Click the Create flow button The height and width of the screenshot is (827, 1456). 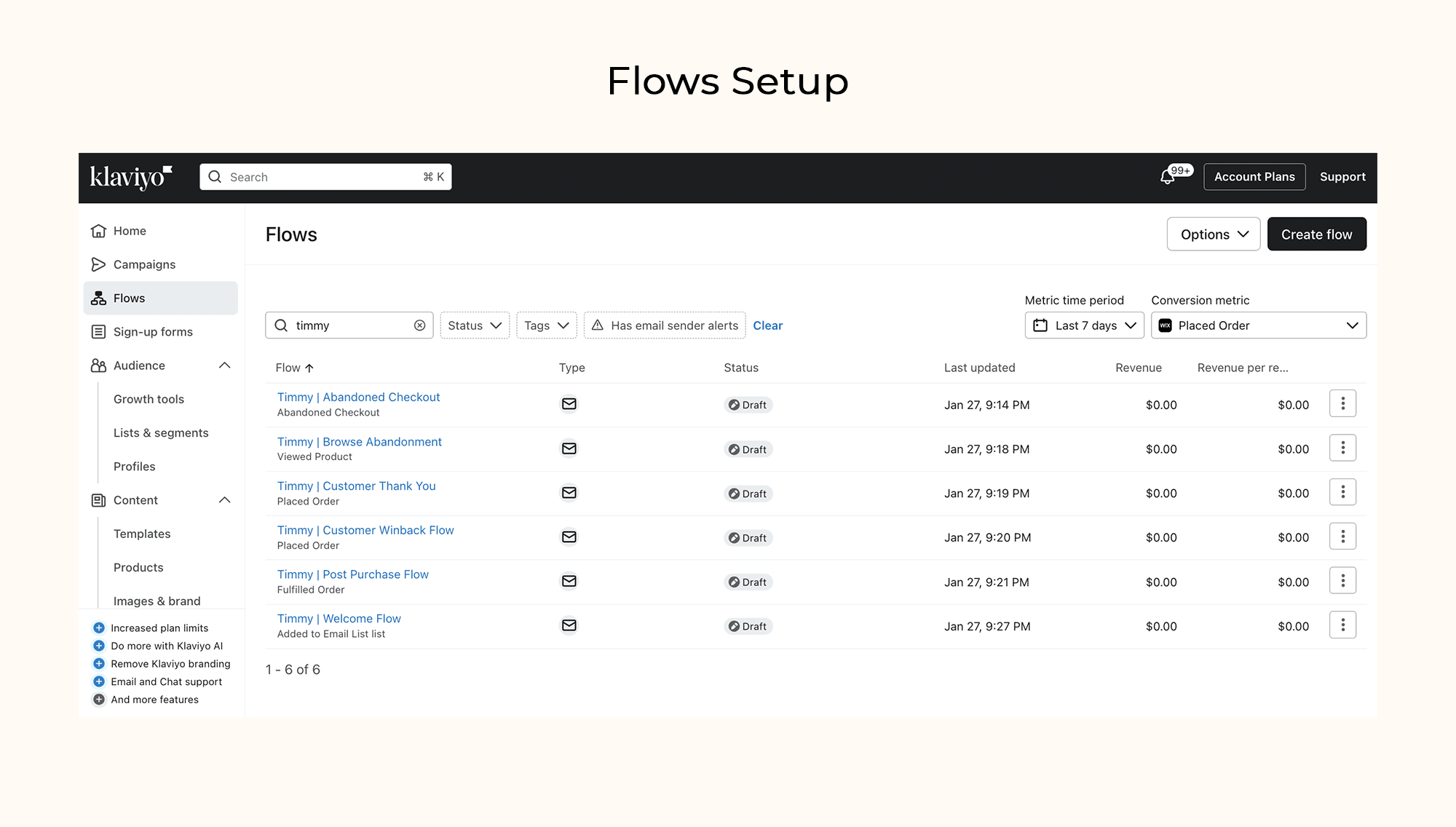coord(1316,234)
